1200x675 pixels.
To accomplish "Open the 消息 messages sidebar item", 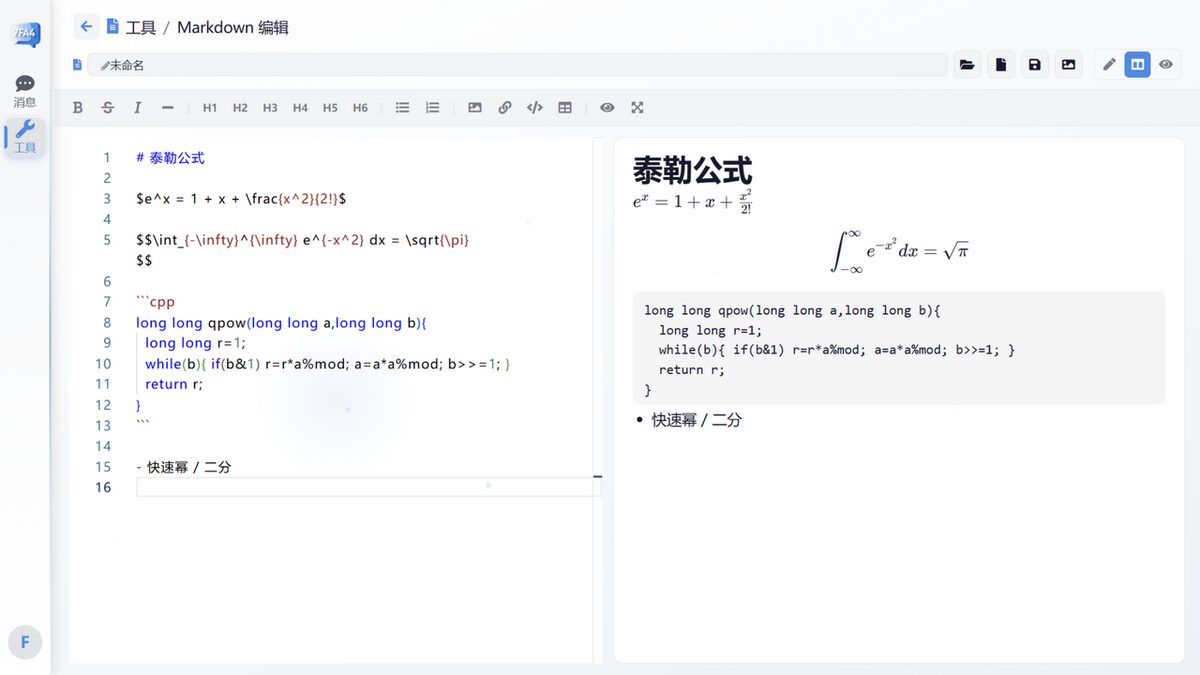I will 25,91.
